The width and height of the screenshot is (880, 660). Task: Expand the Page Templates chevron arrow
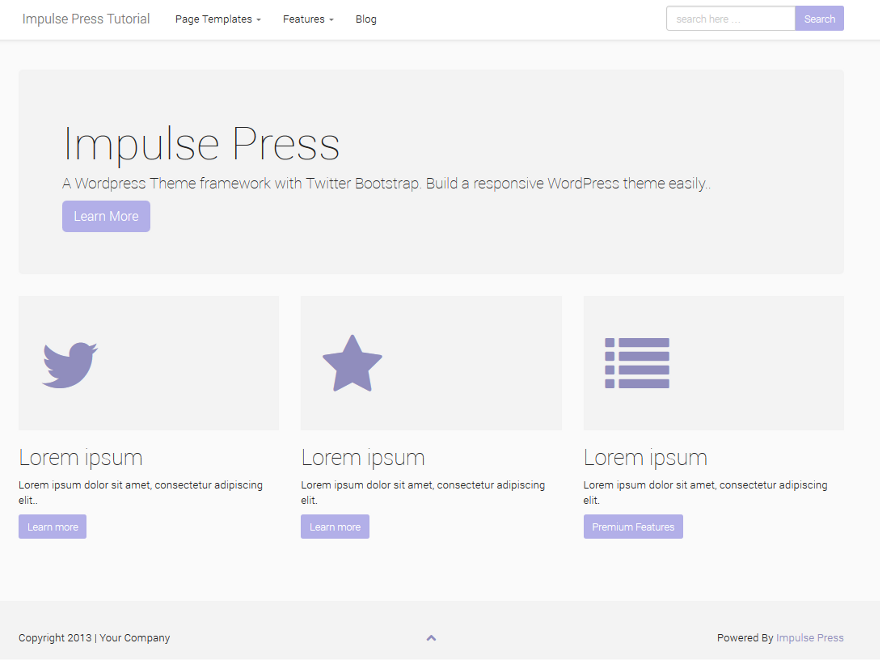click(258, 20)
